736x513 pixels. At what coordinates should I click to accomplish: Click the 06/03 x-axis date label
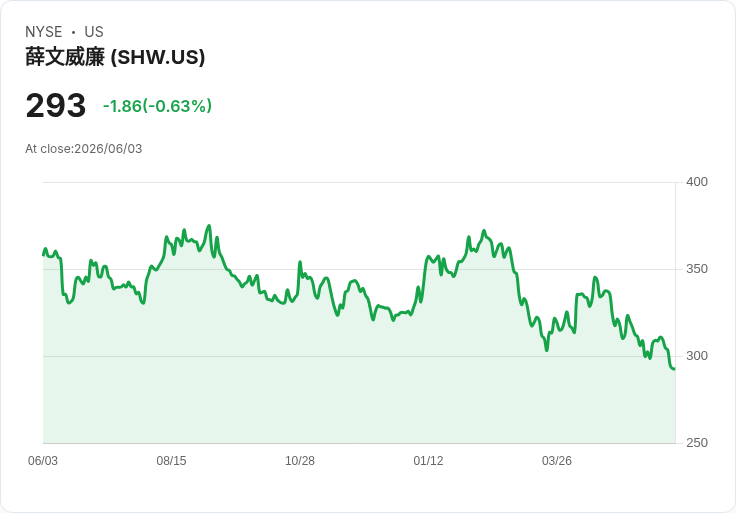point(43,460)
